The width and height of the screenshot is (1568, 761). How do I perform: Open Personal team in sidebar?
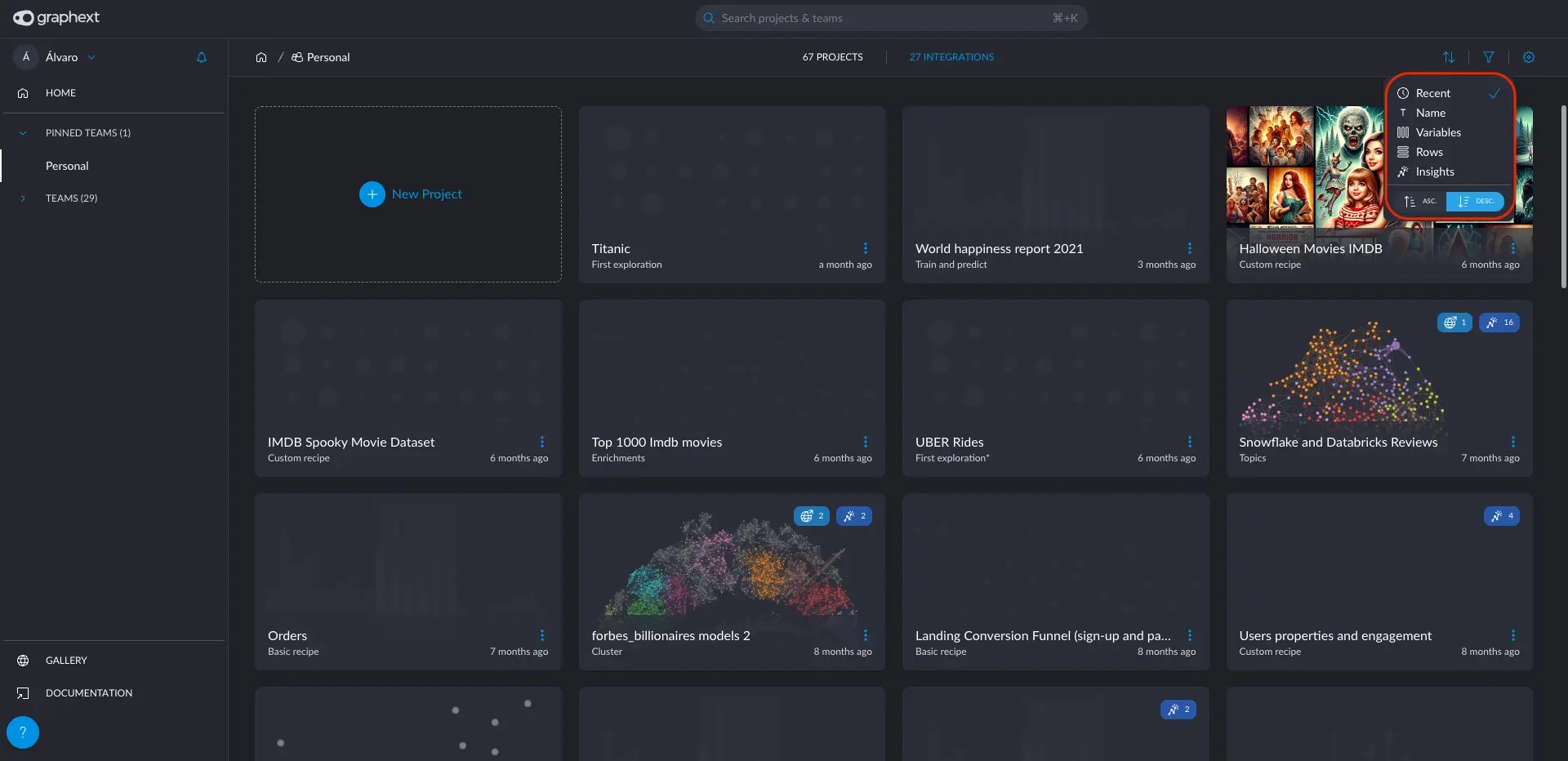pyautogui.click(x=67, y=166)
